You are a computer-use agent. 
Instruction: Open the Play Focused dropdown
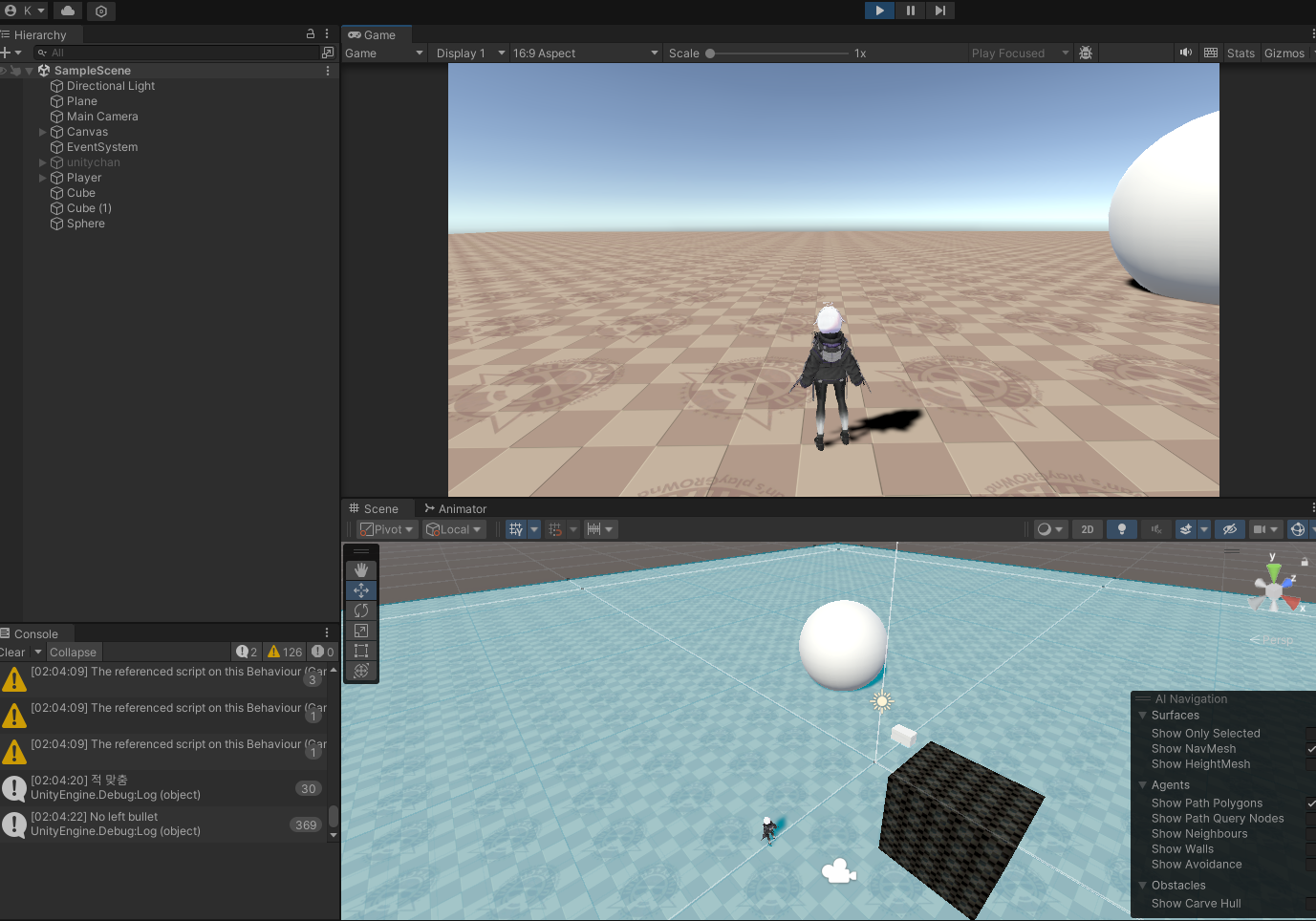coord(1019,54)
